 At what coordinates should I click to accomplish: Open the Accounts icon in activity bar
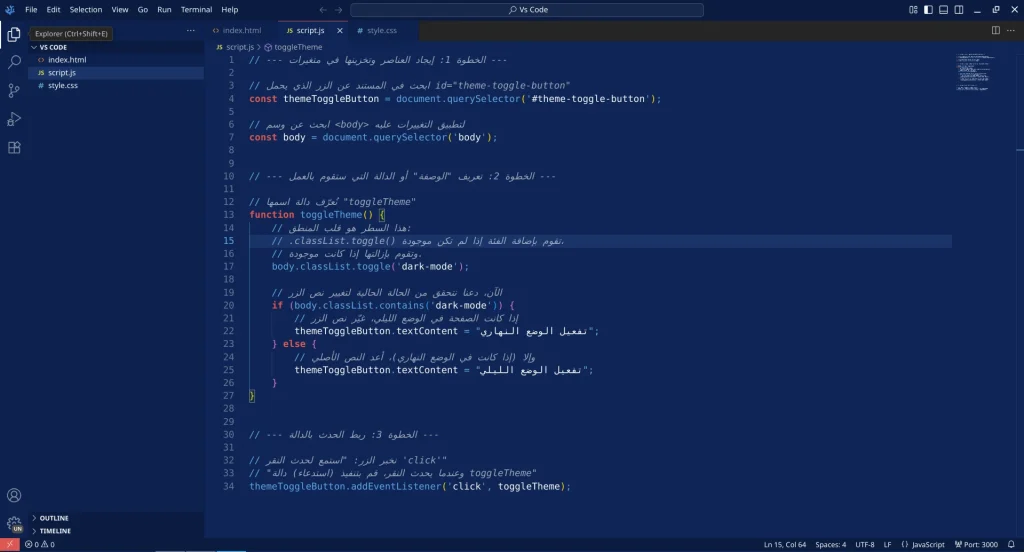point(14,495)
